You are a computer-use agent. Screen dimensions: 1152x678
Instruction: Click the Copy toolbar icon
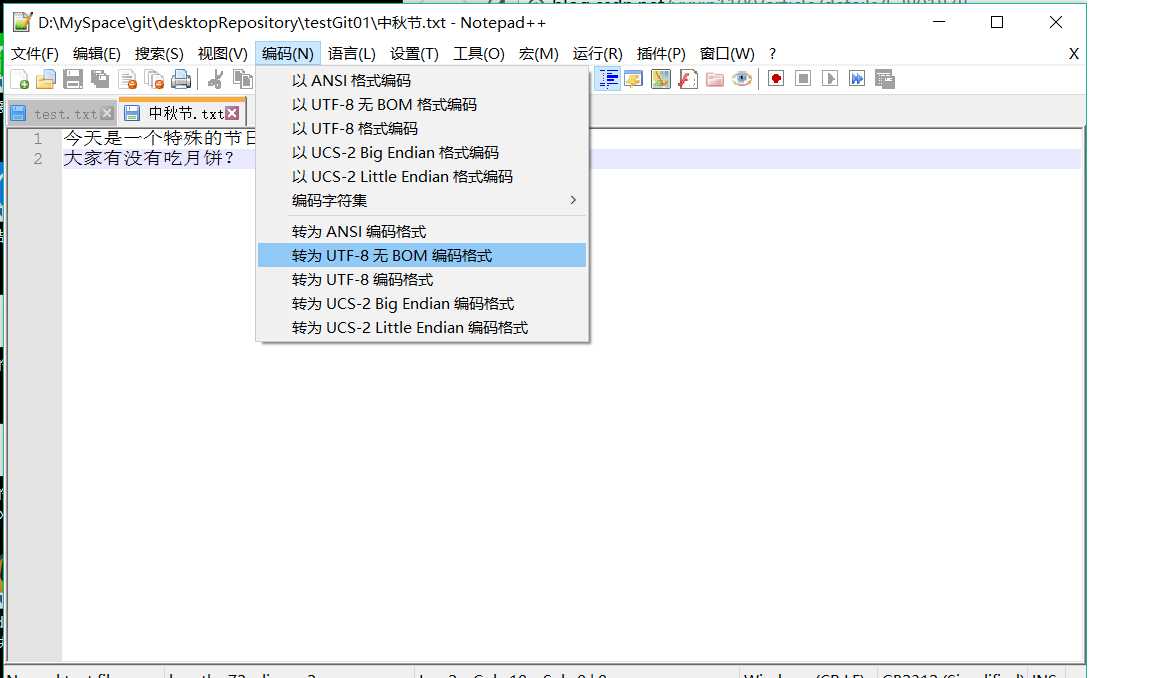pyautogui.click(x=242, y=79)
